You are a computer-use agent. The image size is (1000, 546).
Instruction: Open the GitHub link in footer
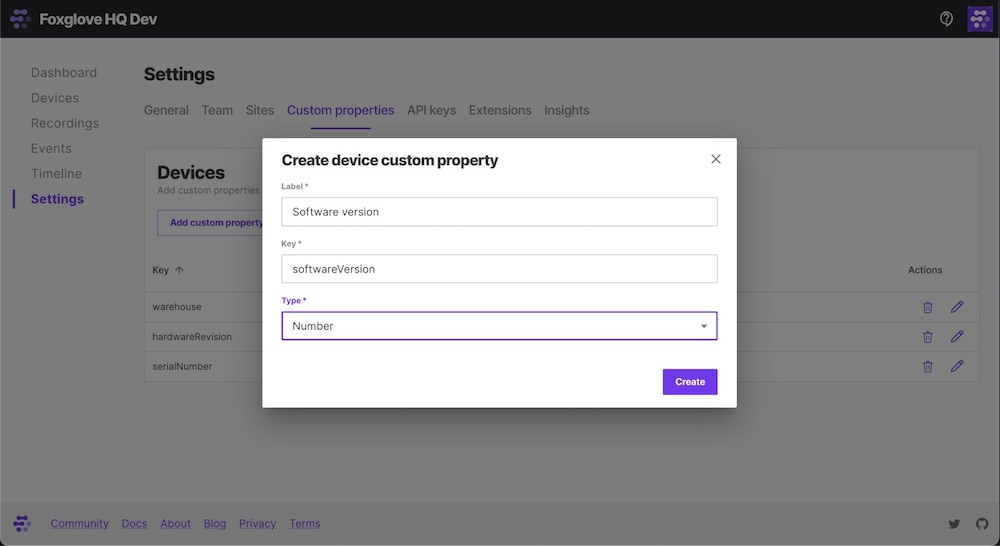(x=982, y=524)
